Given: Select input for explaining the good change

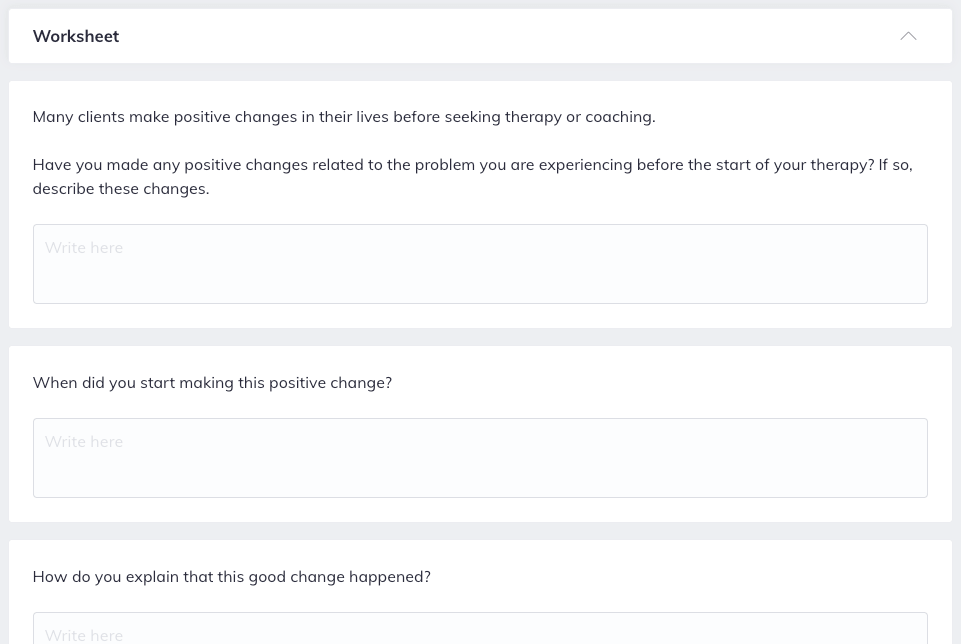Looking at the screenshot, I should point(480,630).
